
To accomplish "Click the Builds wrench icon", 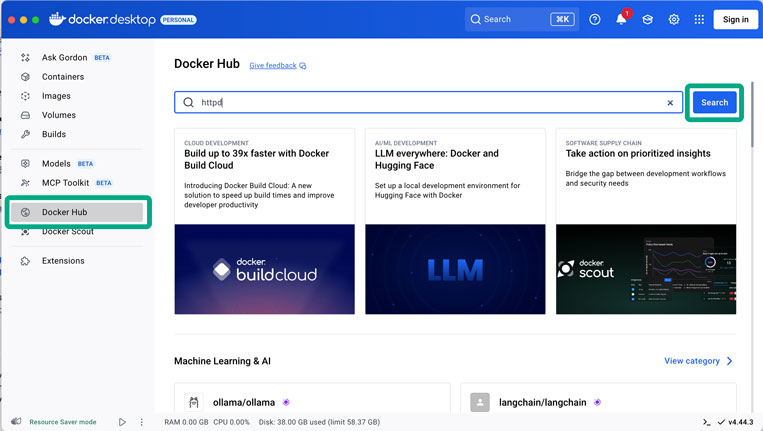I will (25, 134).
